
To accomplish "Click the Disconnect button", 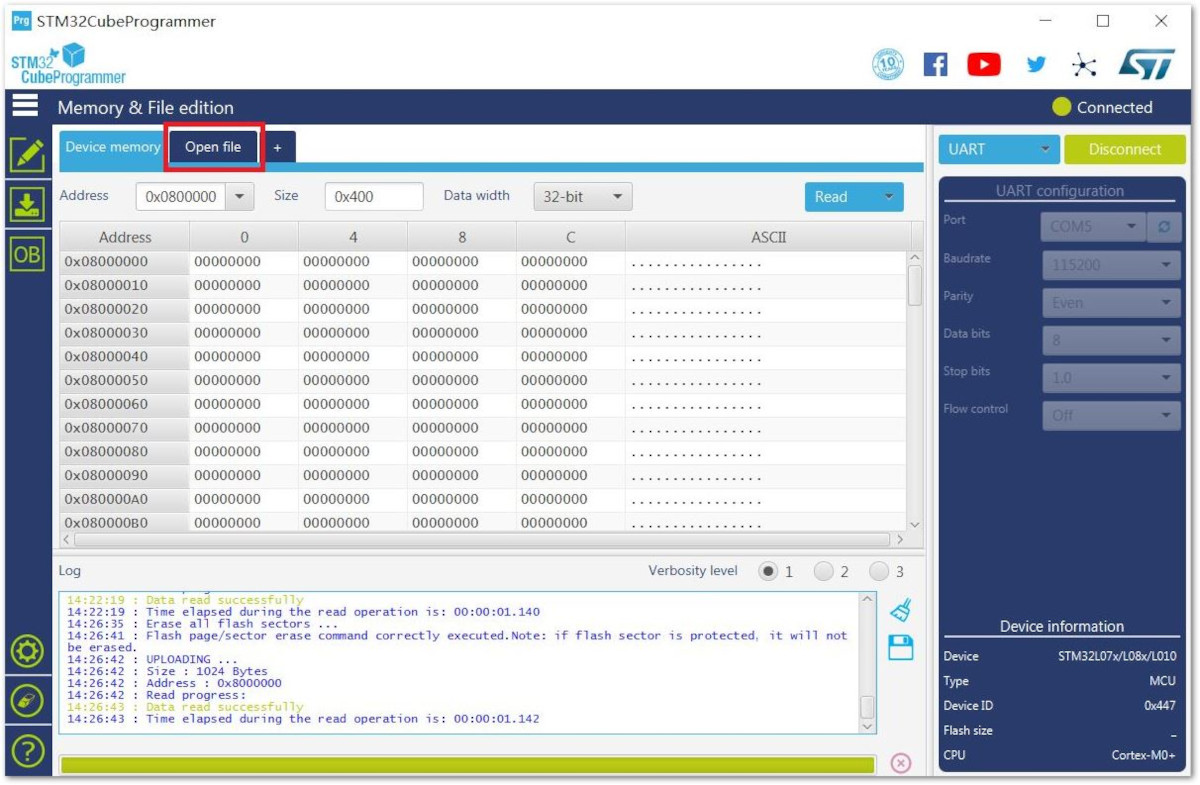I will click(1125, 149).
